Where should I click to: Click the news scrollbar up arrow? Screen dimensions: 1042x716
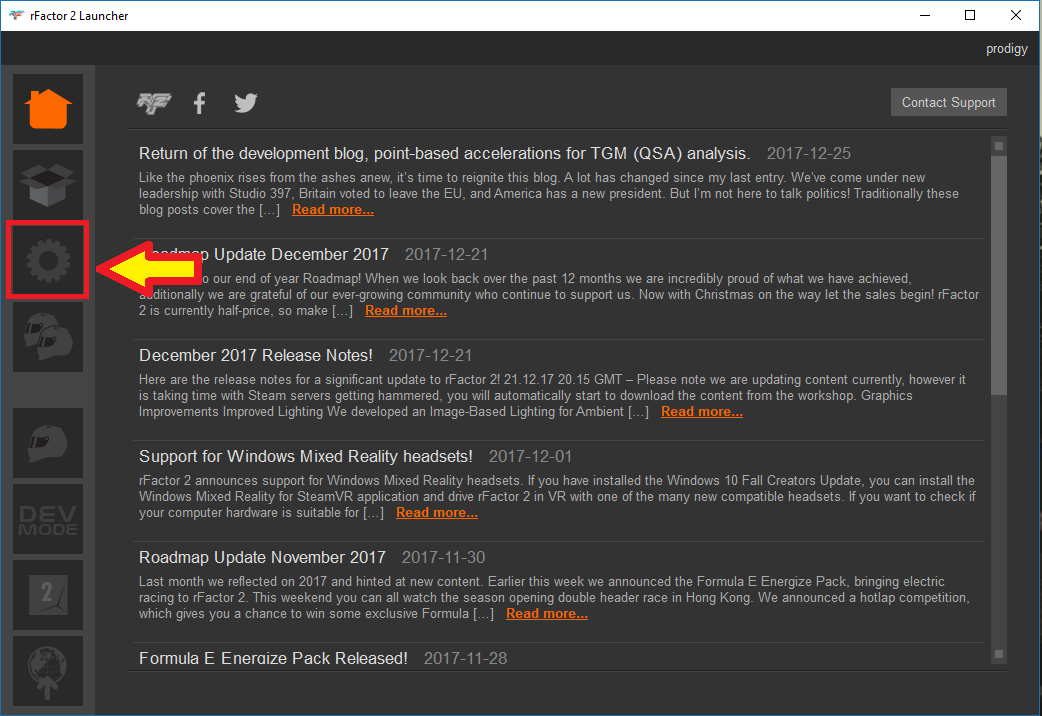(999, 146)
